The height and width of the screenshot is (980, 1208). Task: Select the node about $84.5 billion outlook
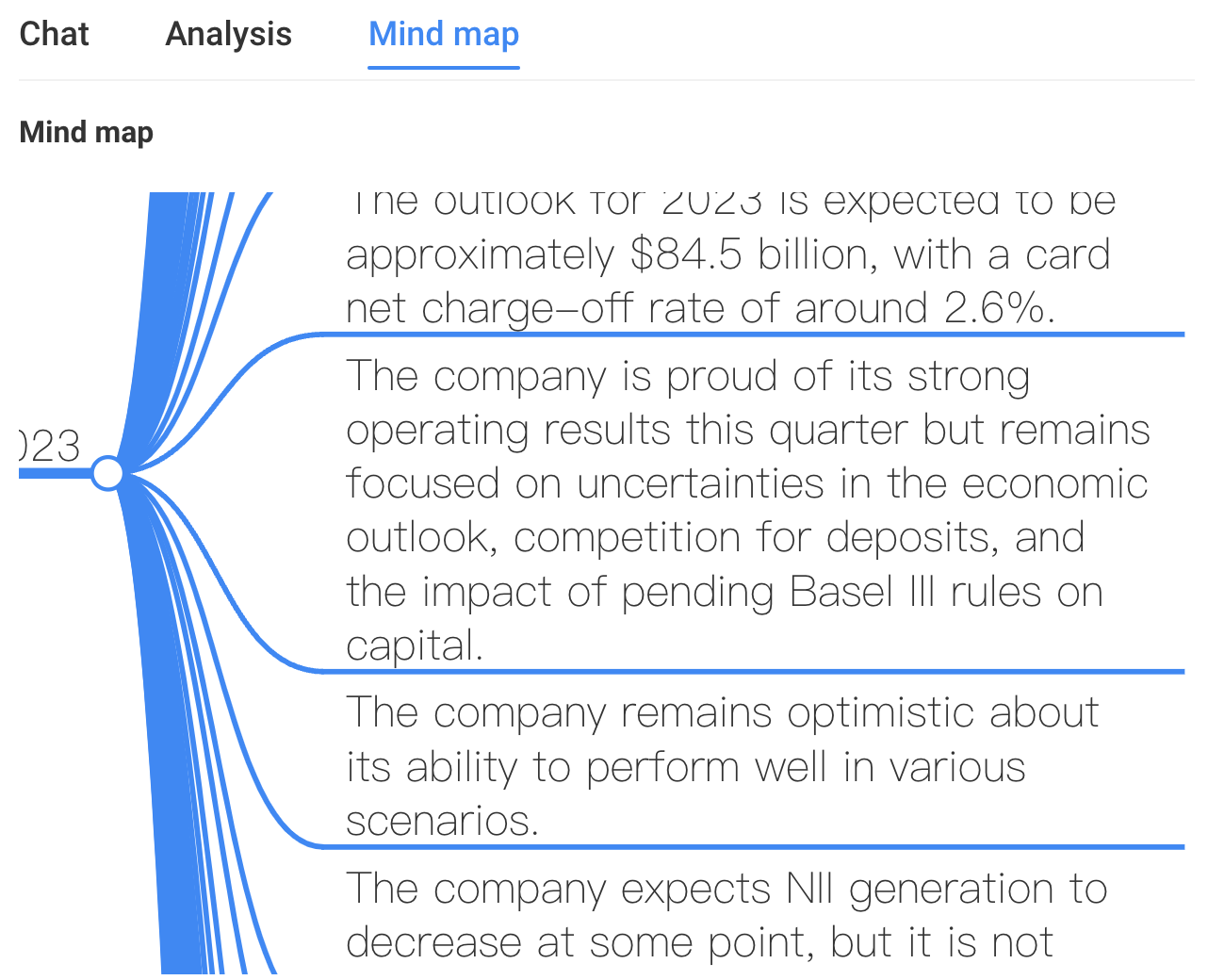pyautogui.click(x=730, y=256)
